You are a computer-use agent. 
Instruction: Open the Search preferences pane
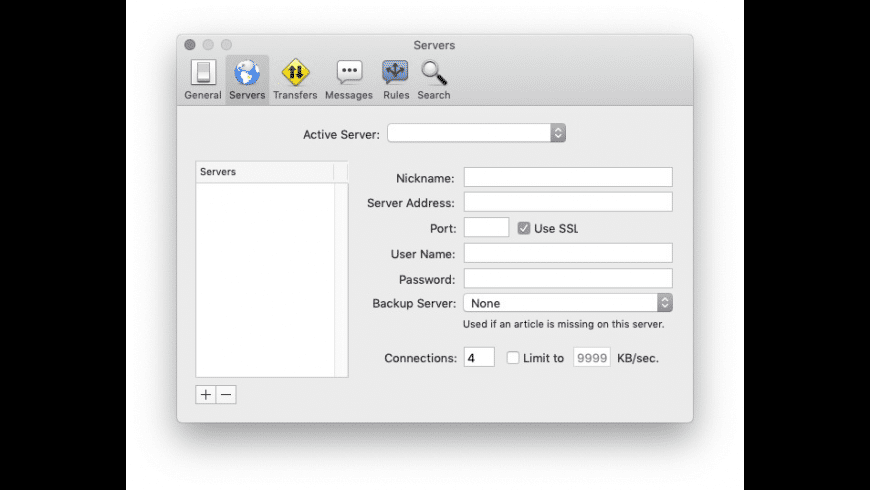[434, 80]
